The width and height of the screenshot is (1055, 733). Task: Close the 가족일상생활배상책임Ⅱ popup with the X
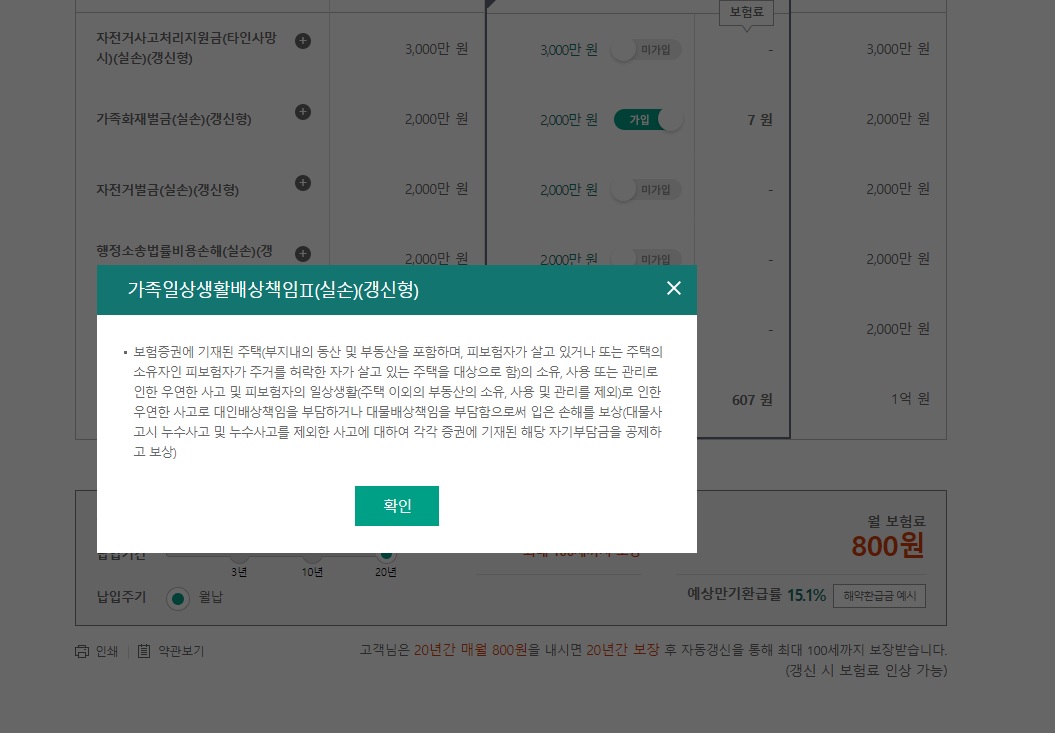[674, 288]
